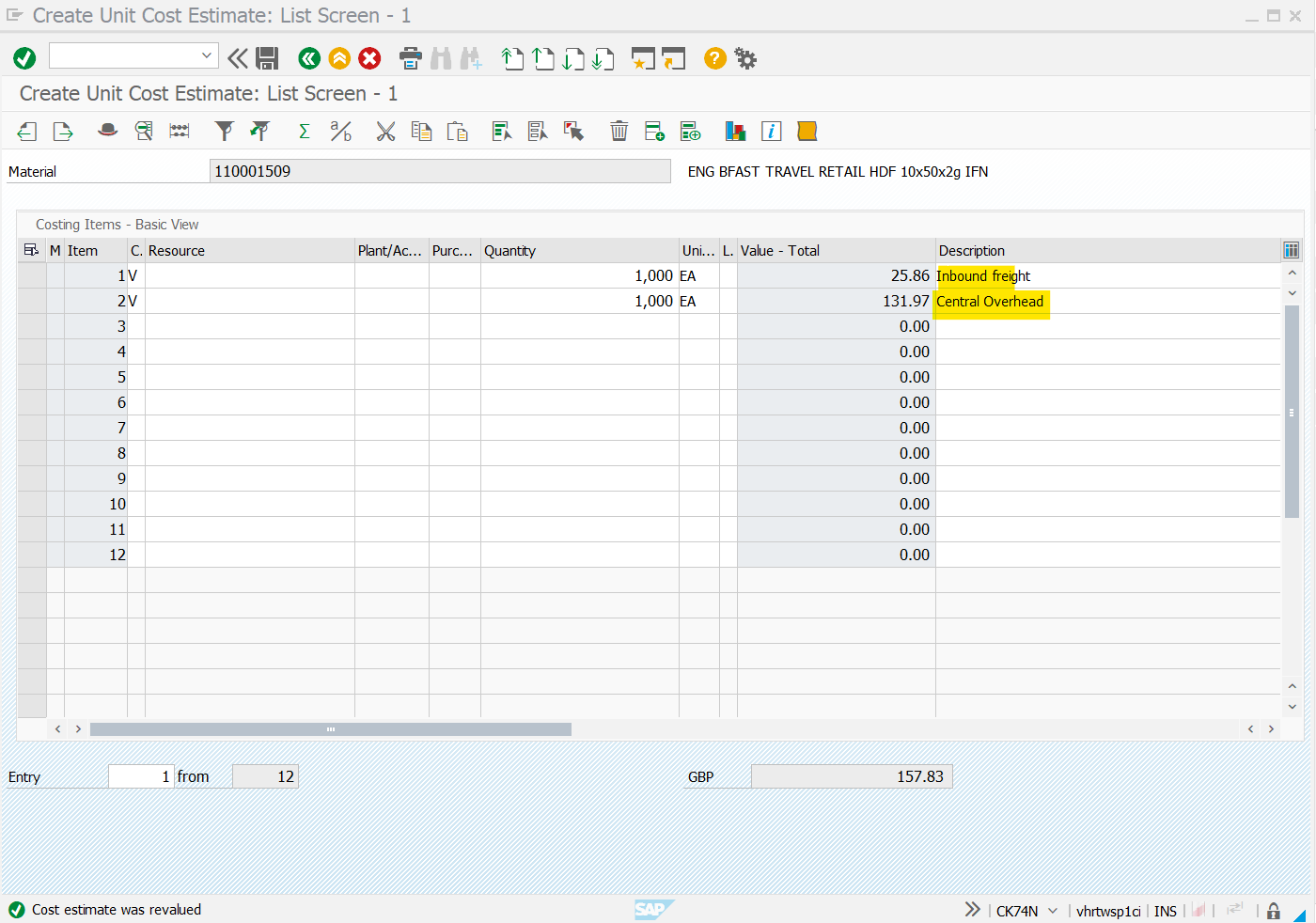
Task: Click the Sigma total icon
Action: tap(305, 132)
